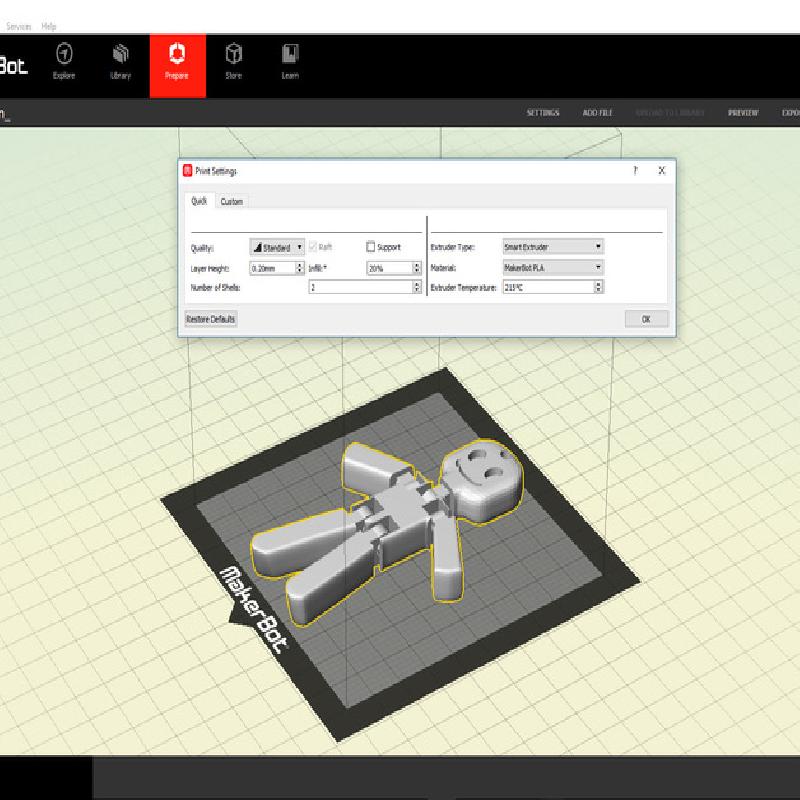This screenshot has width=800, height=800.
Task: Open the Extruder Type dropdown
Action: [x=553, y=247]
